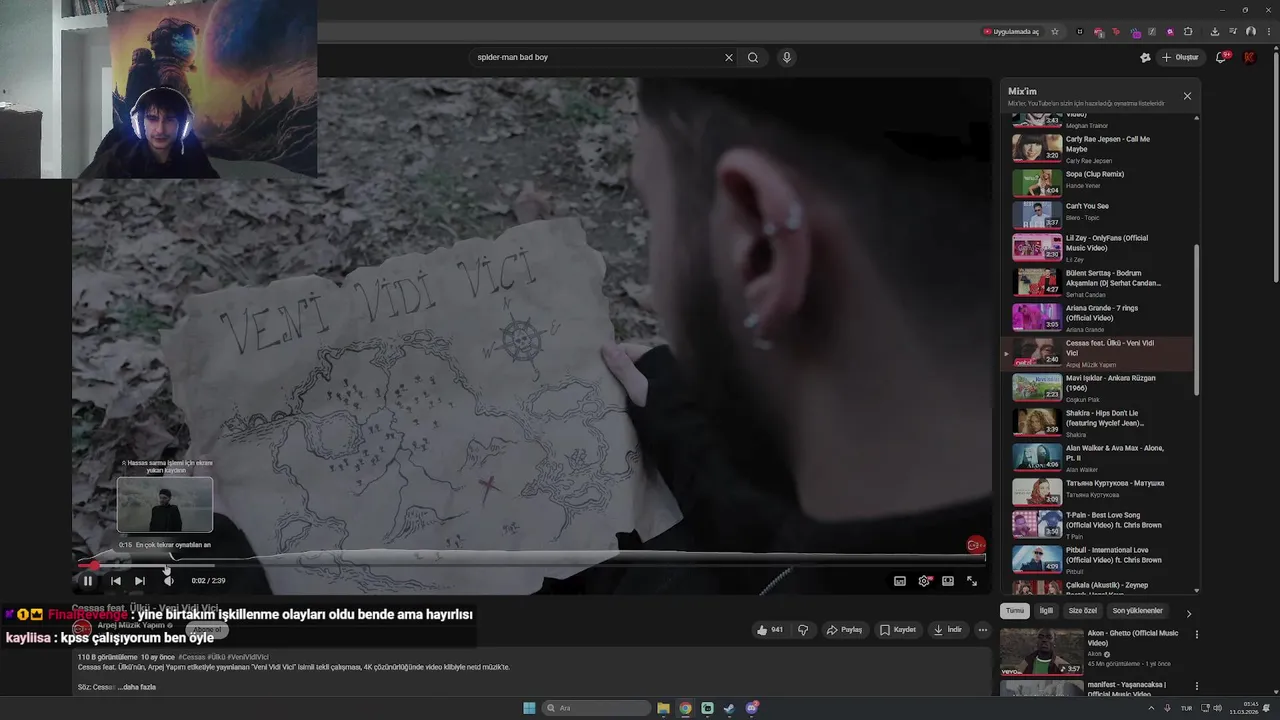The height and width of the screenshot is (720, 1280).
Task: Open the browser extensions puzzle icon
Action: pos(1188,32)
